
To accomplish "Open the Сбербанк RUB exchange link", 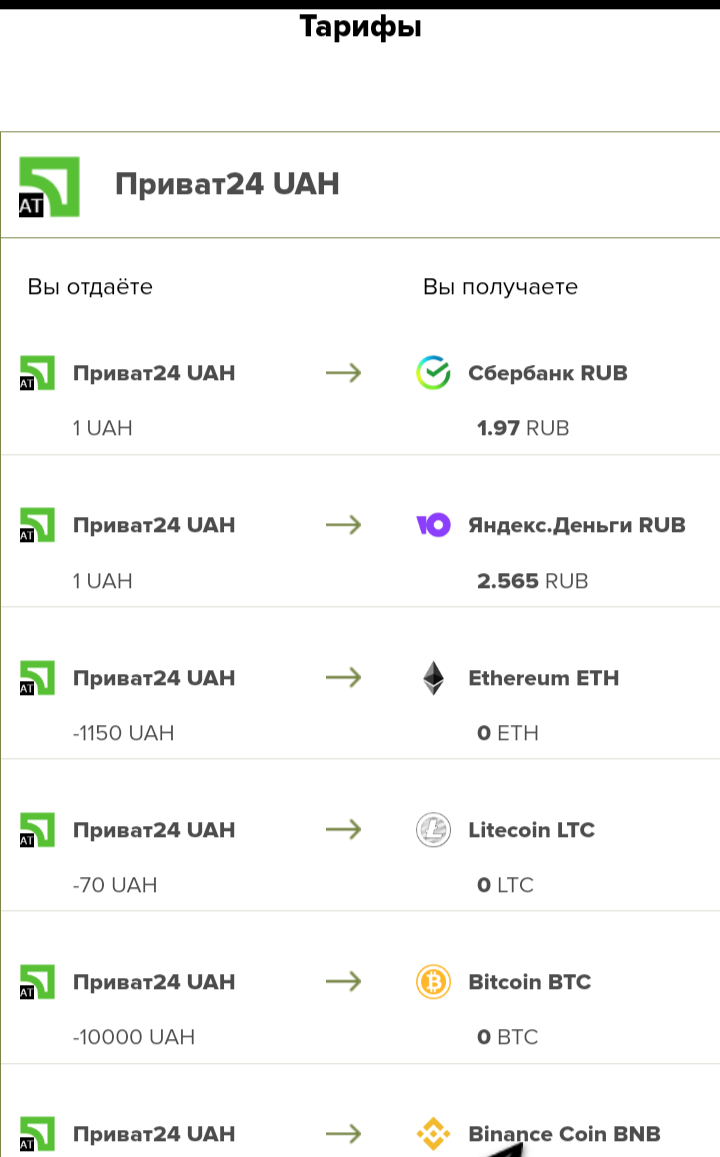I will 547,373.
